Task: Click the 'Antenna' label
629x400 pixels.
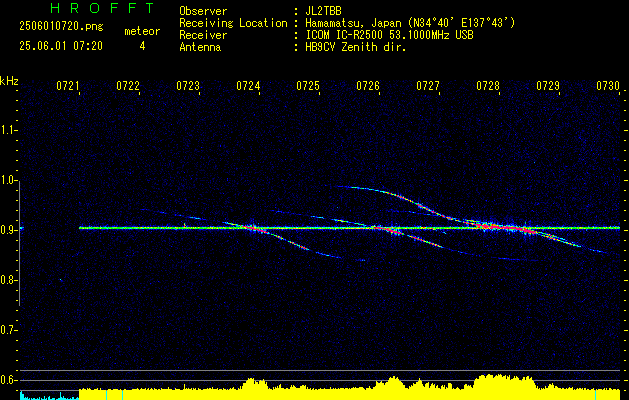Action: 200,47
